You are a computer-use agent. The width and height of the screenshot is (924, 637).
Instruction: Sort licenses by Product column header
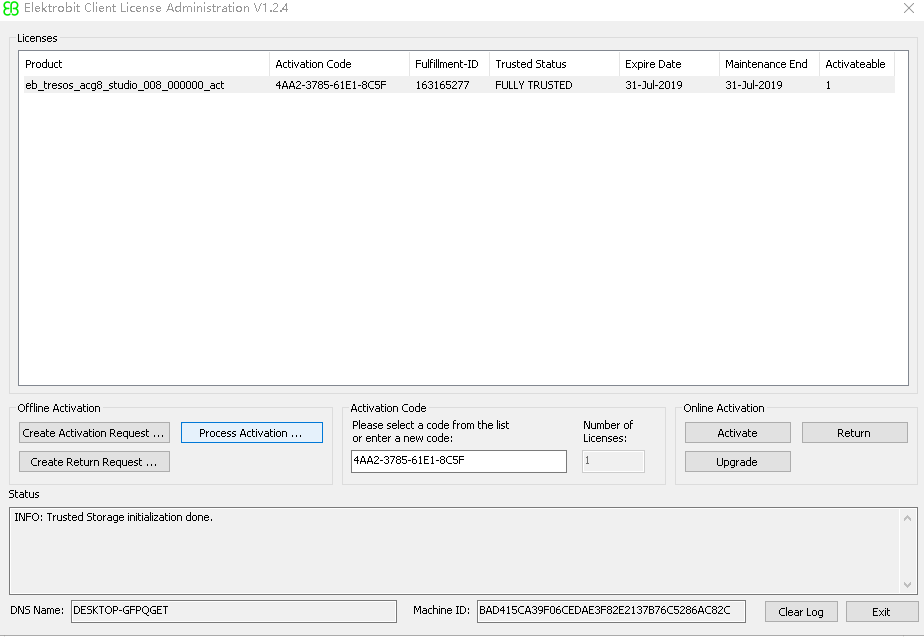[144, 64]
